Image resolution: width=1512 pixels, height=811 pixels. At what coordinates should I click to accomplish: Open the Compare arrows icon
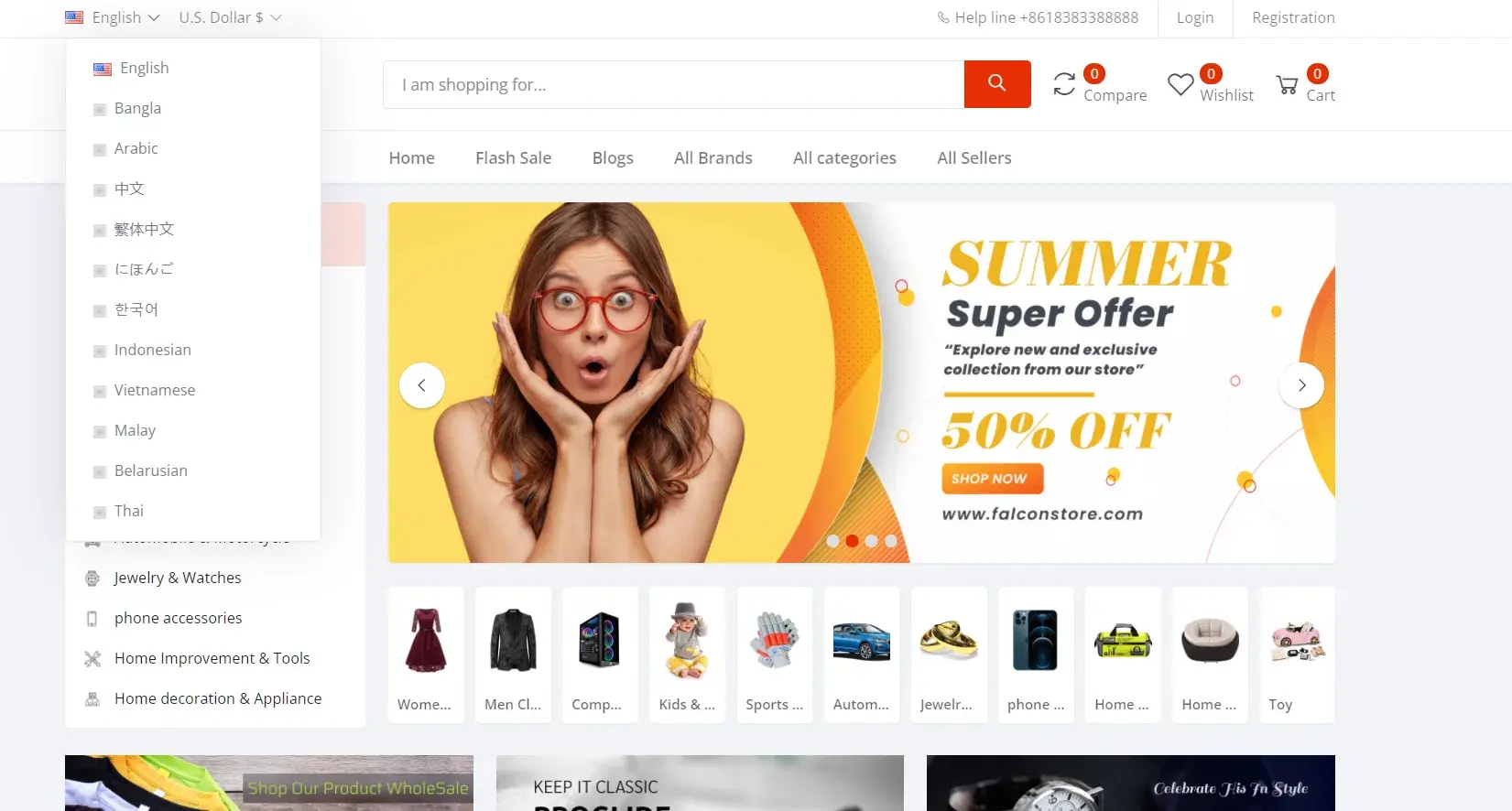[1064, 84]
